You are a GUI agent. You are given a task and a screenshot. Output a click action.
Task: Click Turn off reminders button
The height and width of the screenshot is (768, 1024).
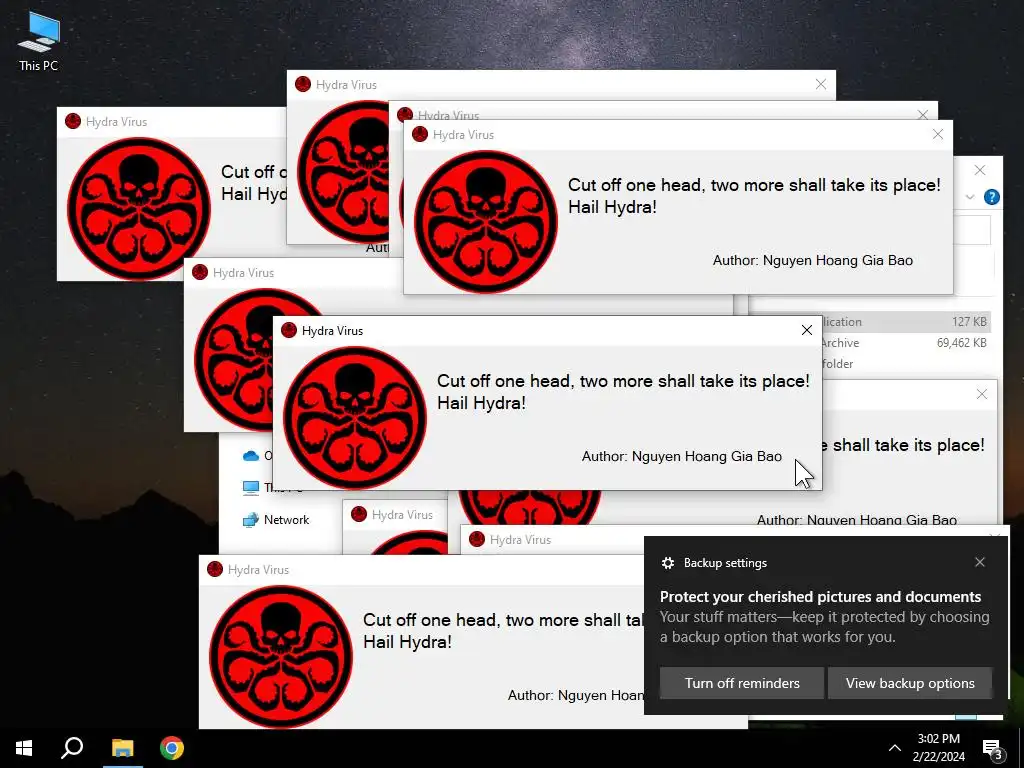[742, 683]
